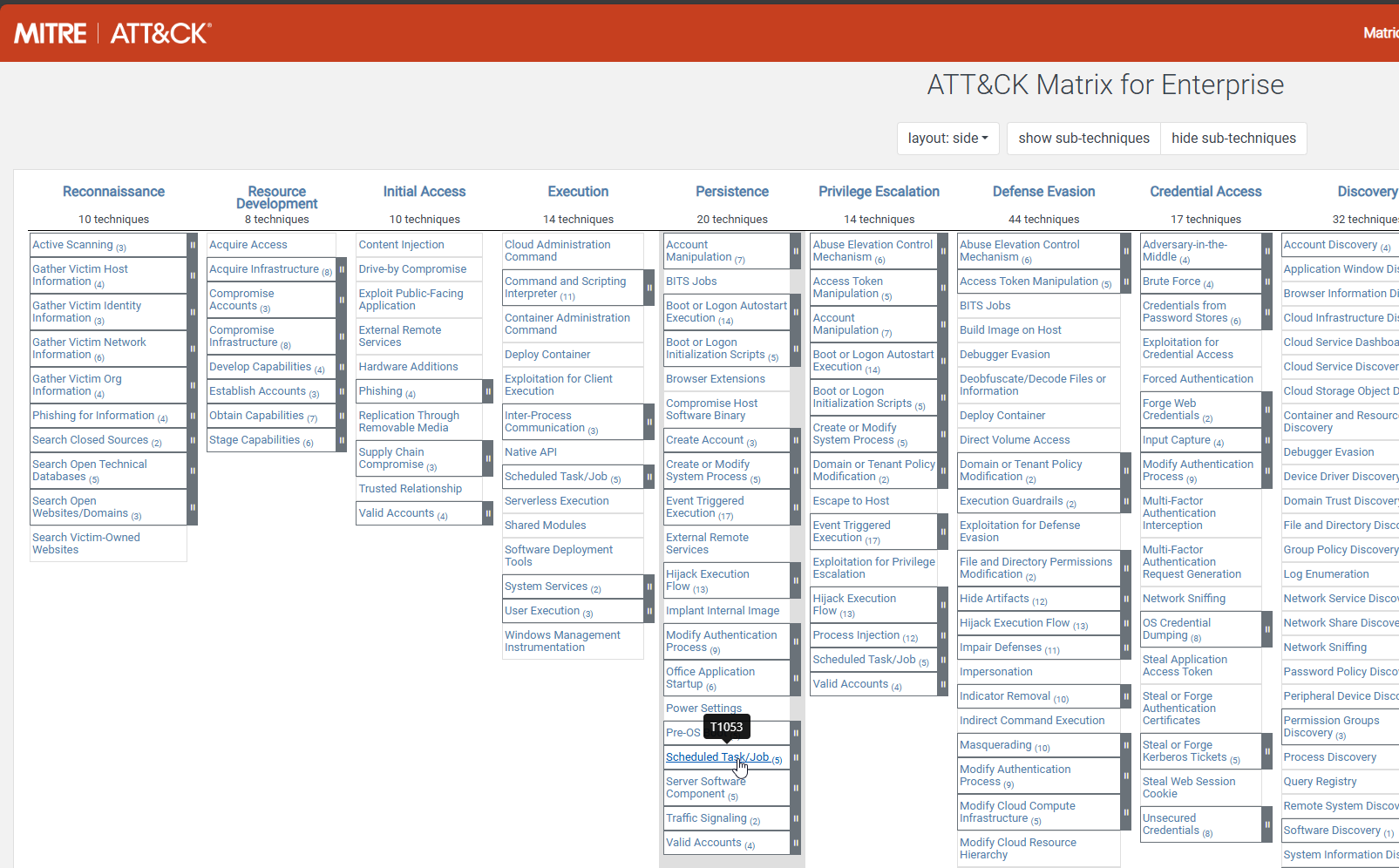This screenshot has width=1399, height=868.
Task: Expand Brute Force sub-techniques handle
Action: click(x=1267, y=281)
